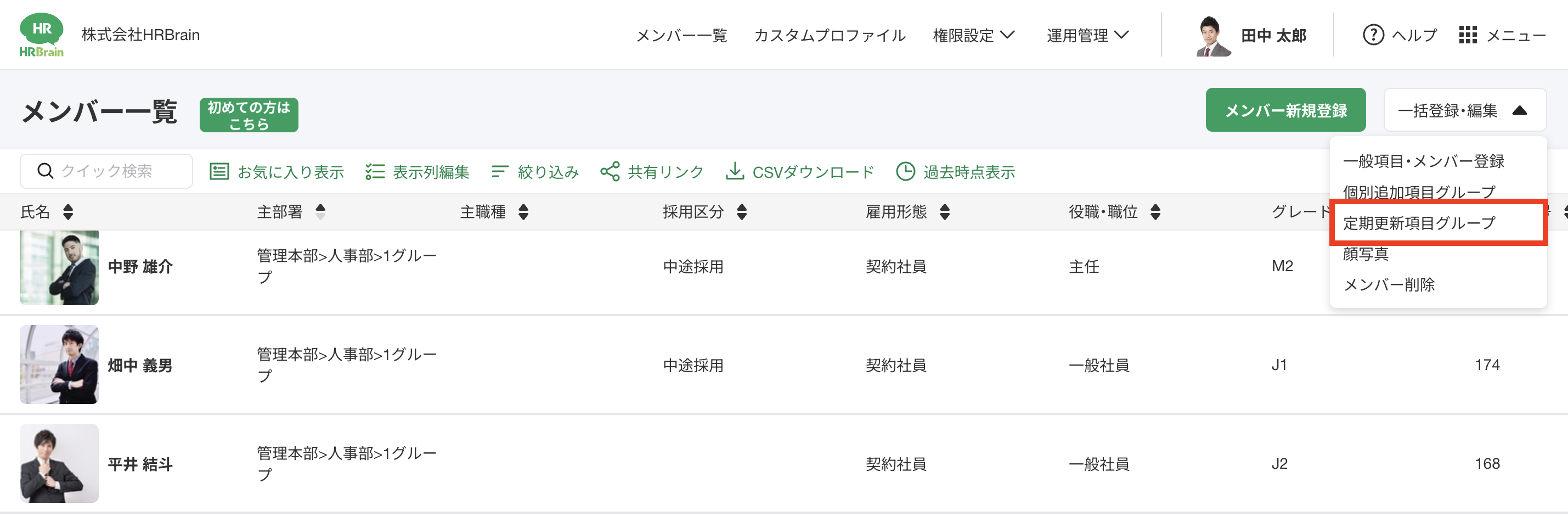Open the filter narrowing icon
Screen dimensions: 1568x516
pos(499,172)
